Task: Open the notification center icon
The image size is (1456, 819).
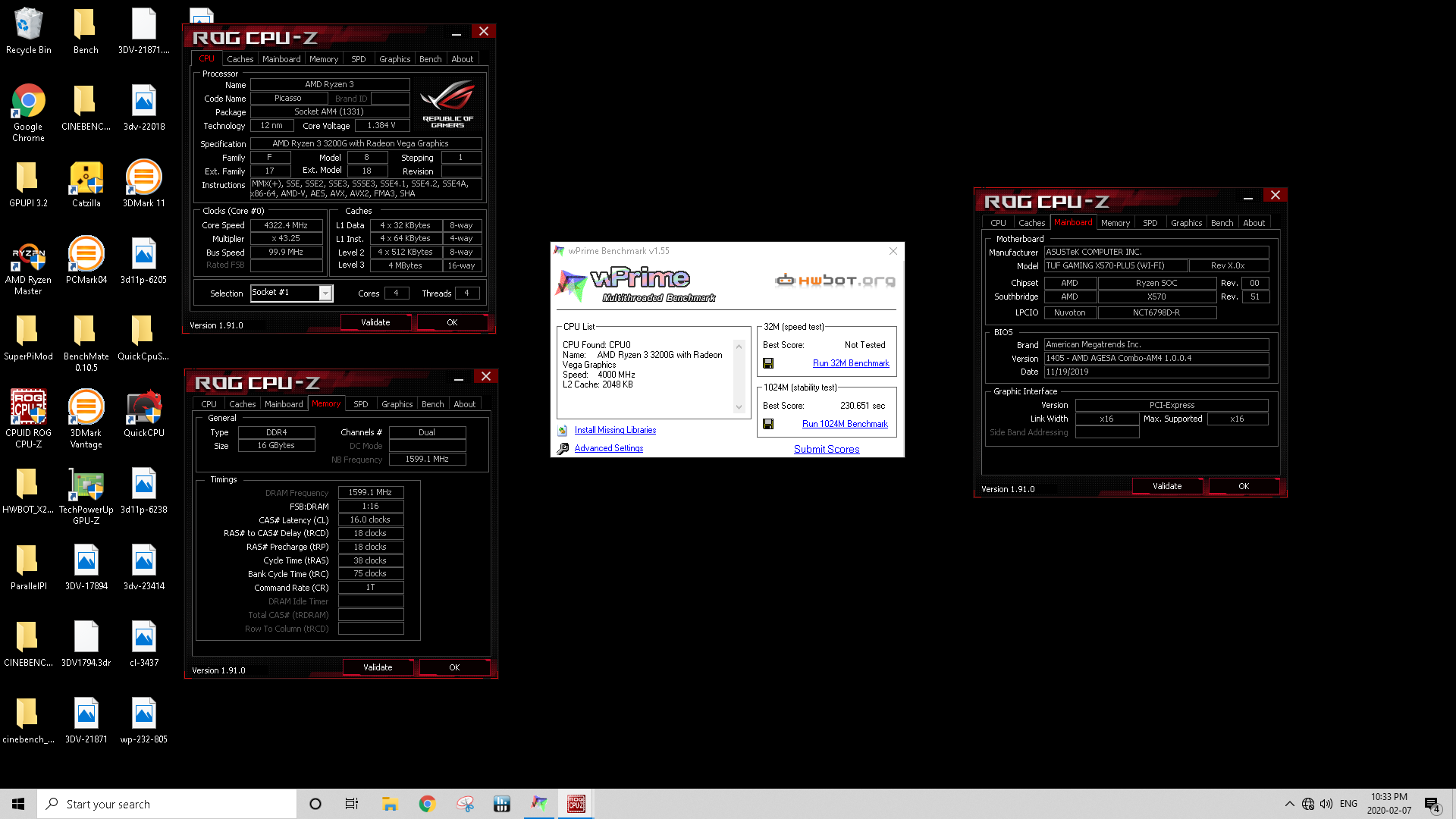Action: [x=1432, y=804]
